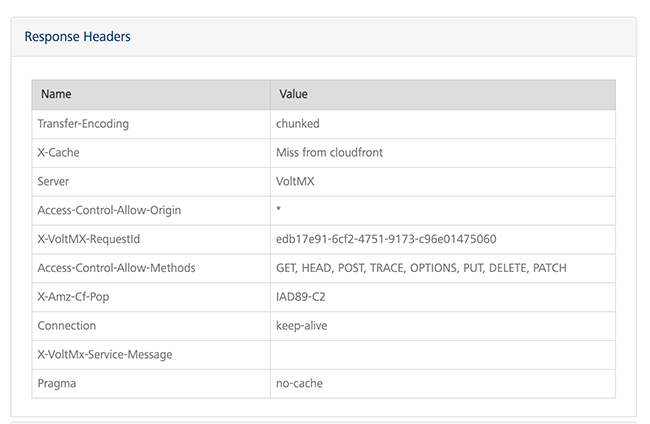Select the VoltMX server value
Image resolution: width=650 pixels, height=424 pixels.
coord(296,182)
